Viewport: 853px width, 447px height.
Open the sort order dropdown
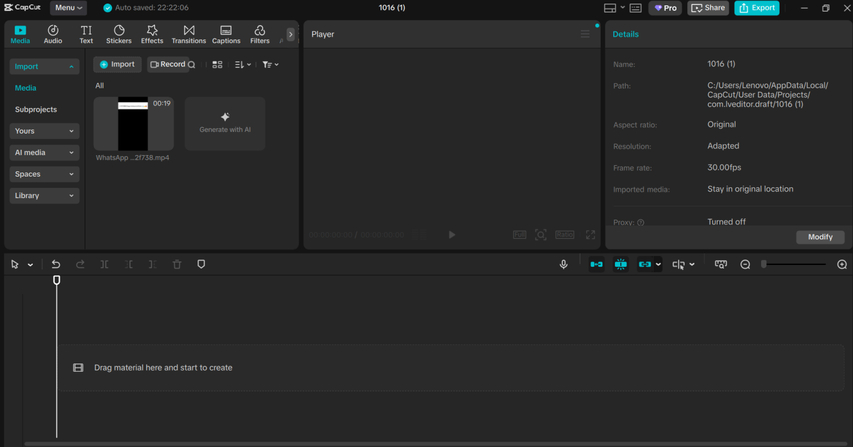pos(243,65)
